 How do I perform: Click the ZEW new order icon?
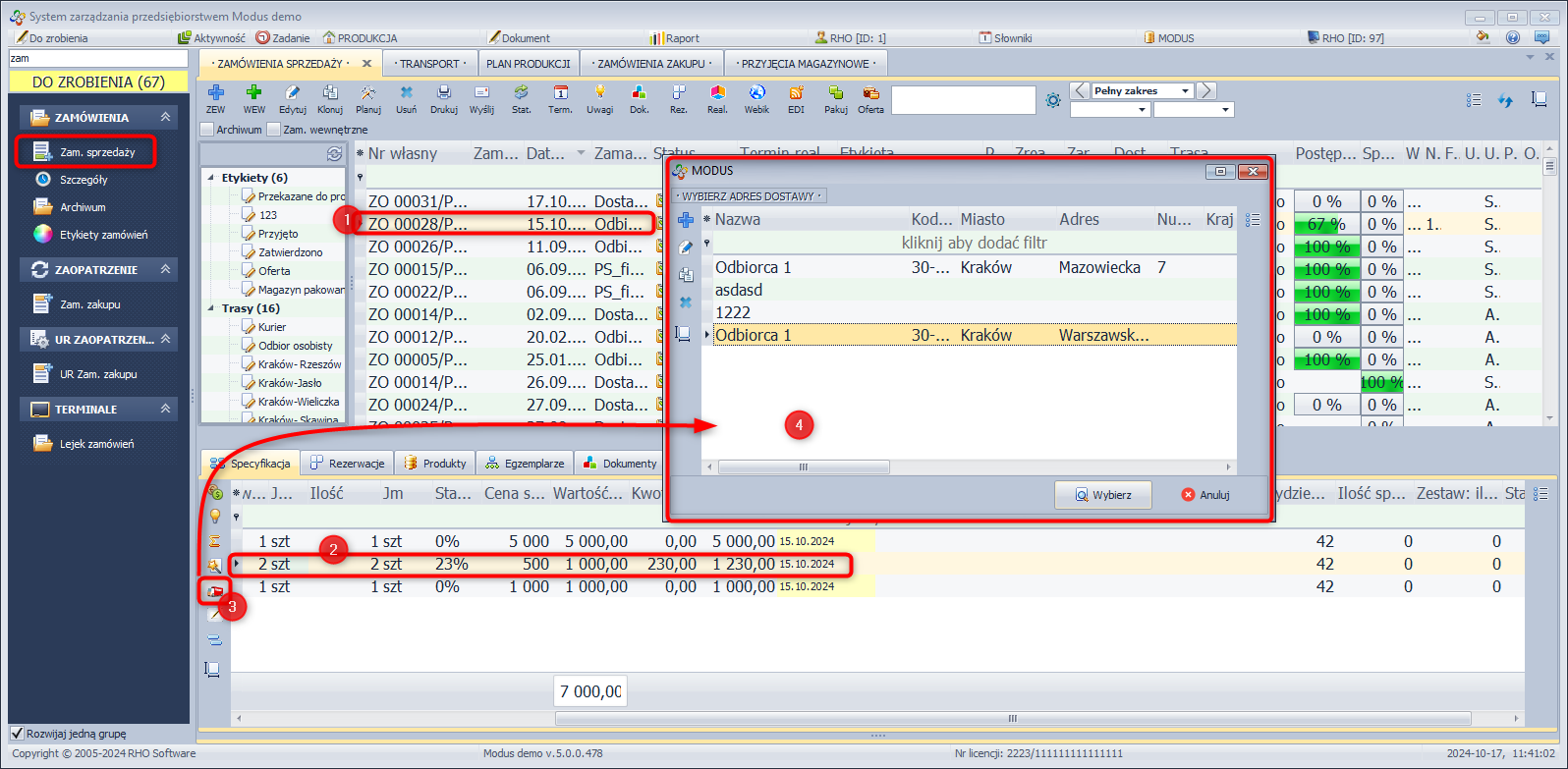(x=215, y=93)
